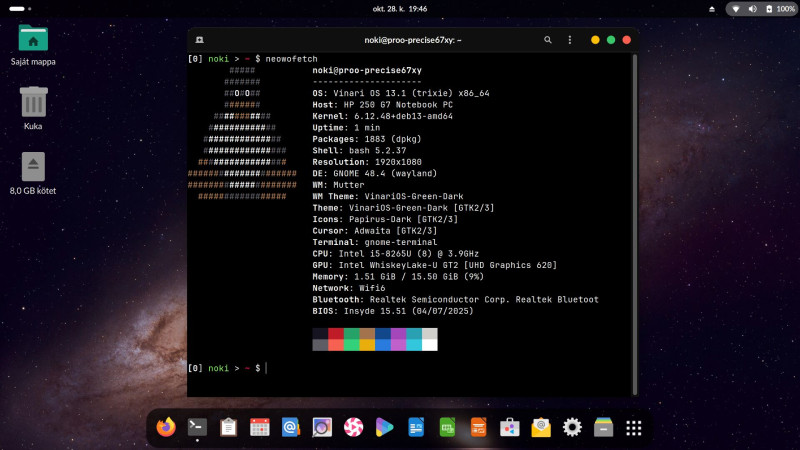Click the 'DE: GNOME 48.4 (wayland)' line

point(375,173)
